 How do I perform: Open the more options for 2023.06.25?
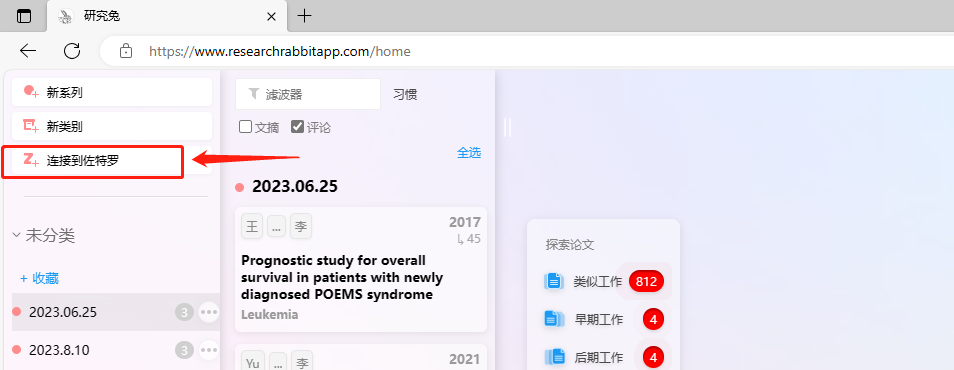click(209, 312)
